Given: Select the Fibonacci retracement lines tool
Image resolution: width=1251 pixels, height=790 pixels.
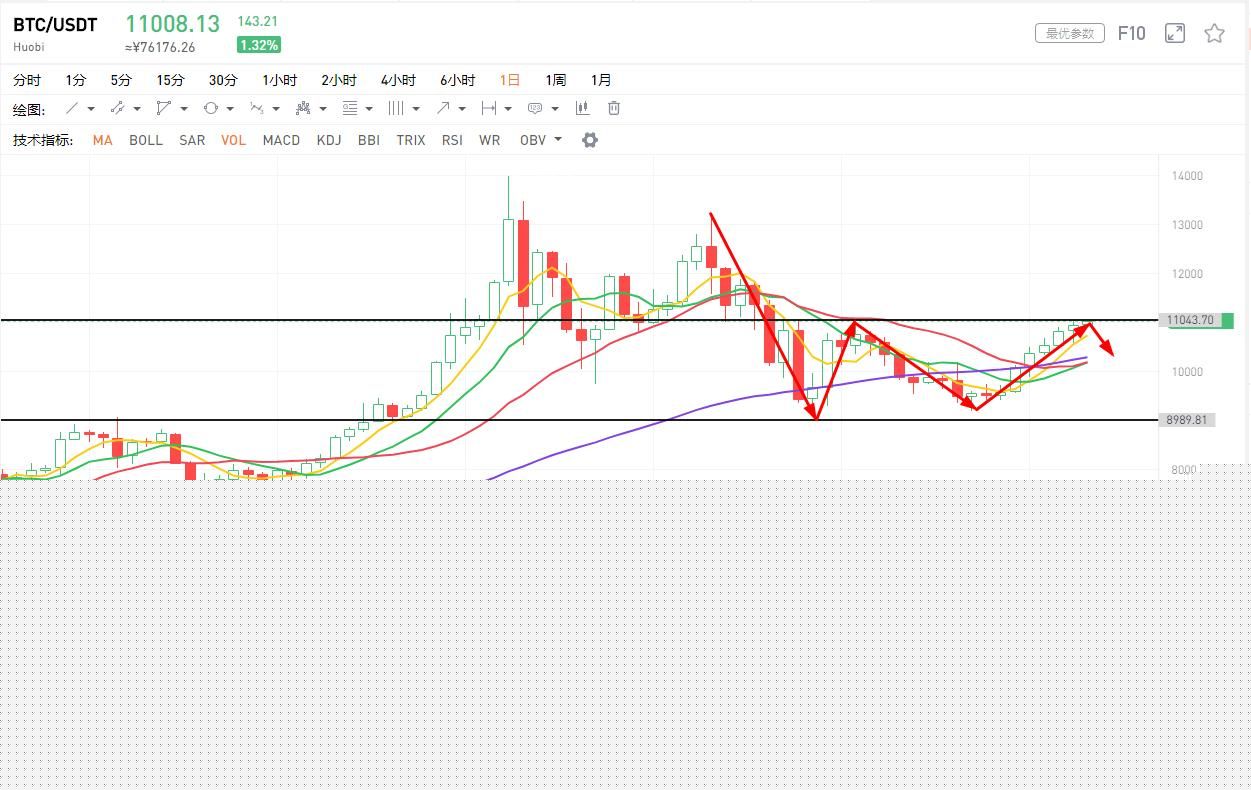Looking at the screenshot, I should 350,108.
